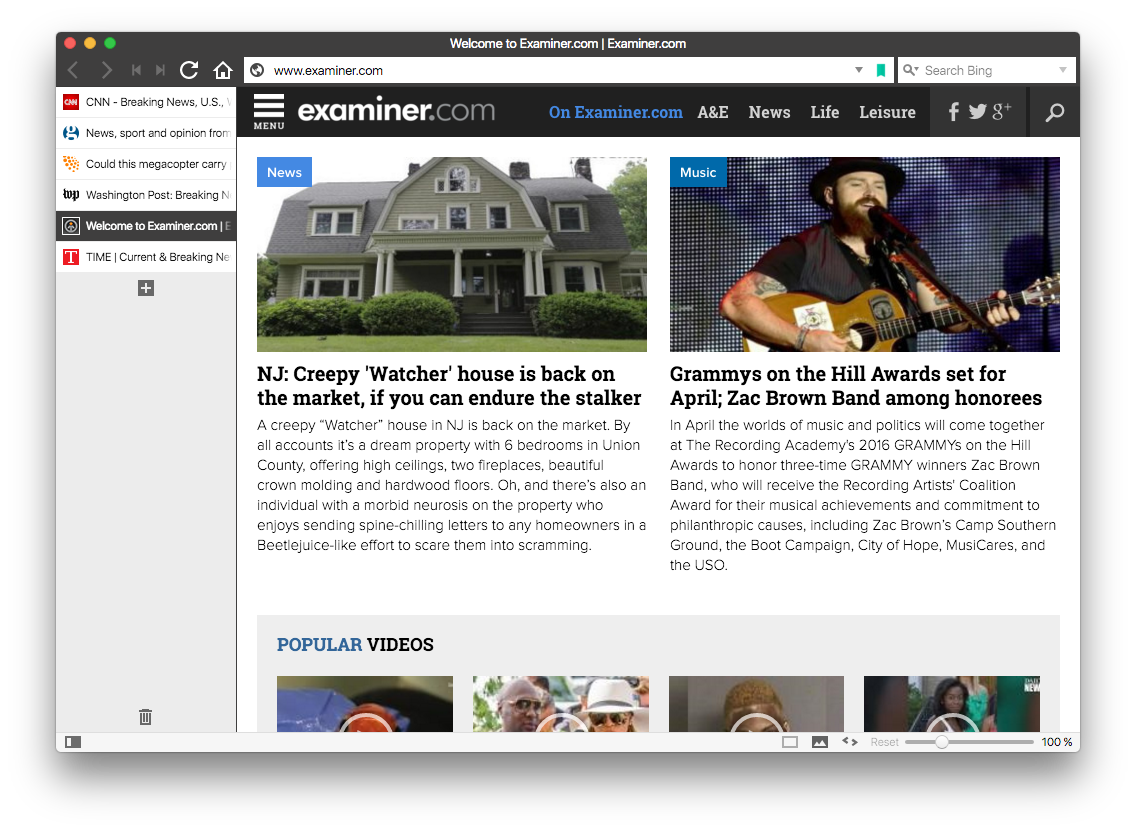Play the fourth popular video thumbnail
Viewport: 1136px width, 832px height.
[x=952, y=704]
